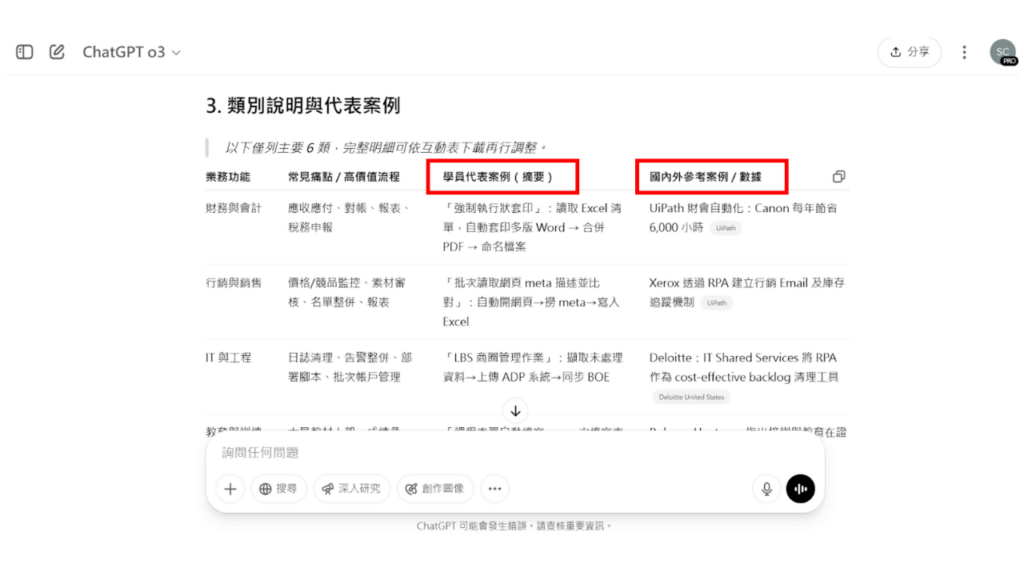
Task: Open the SC profile avatar
Action: [1003, 52]
